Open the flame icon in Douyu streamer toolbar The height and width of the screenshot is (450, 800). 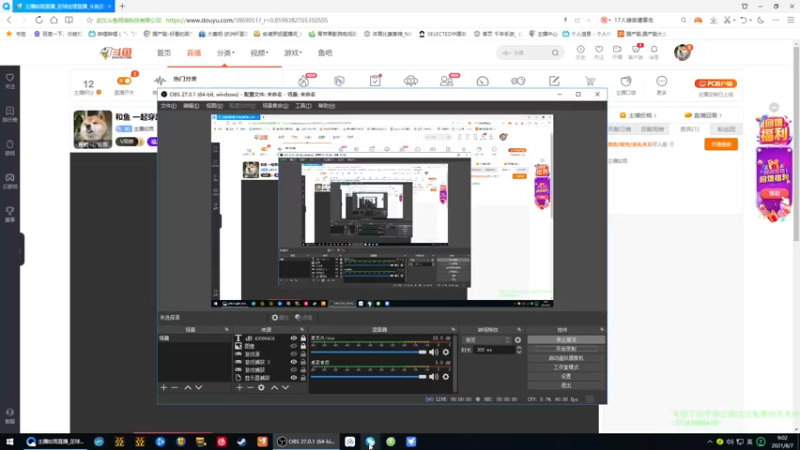(x=304, y=81)
